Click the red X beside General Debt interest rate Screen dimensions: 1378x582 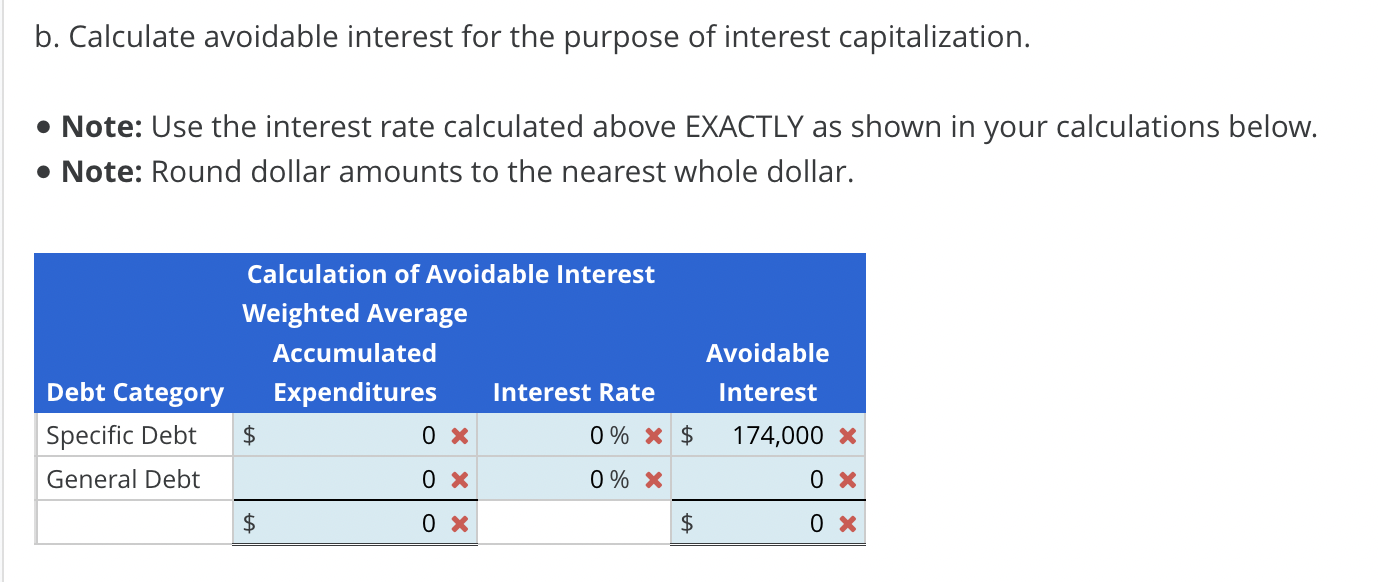click(653, 479)
